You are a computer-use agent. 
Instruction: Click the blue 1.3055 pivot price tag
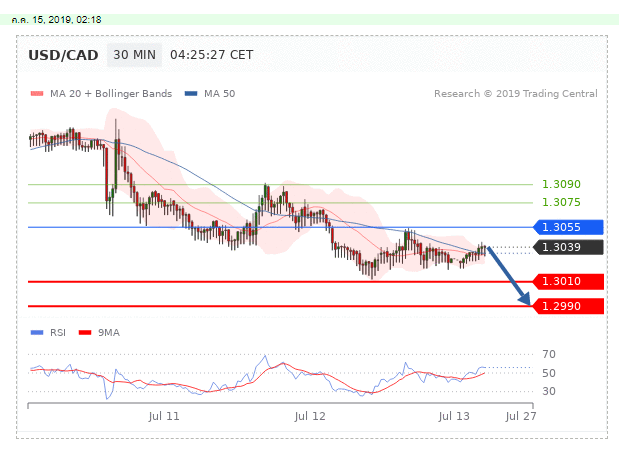568,227
